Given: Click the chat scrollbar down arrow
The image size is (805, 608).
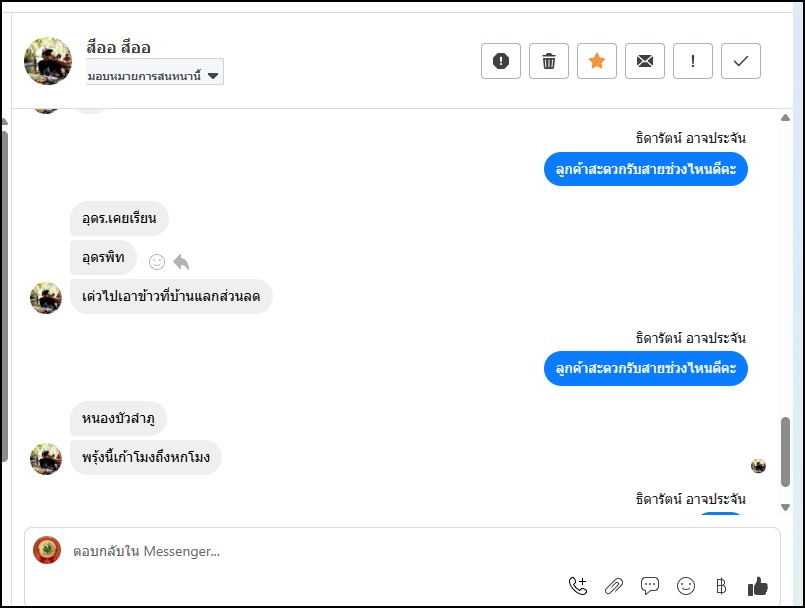Looking at the screenshot, I should [786, 508].
